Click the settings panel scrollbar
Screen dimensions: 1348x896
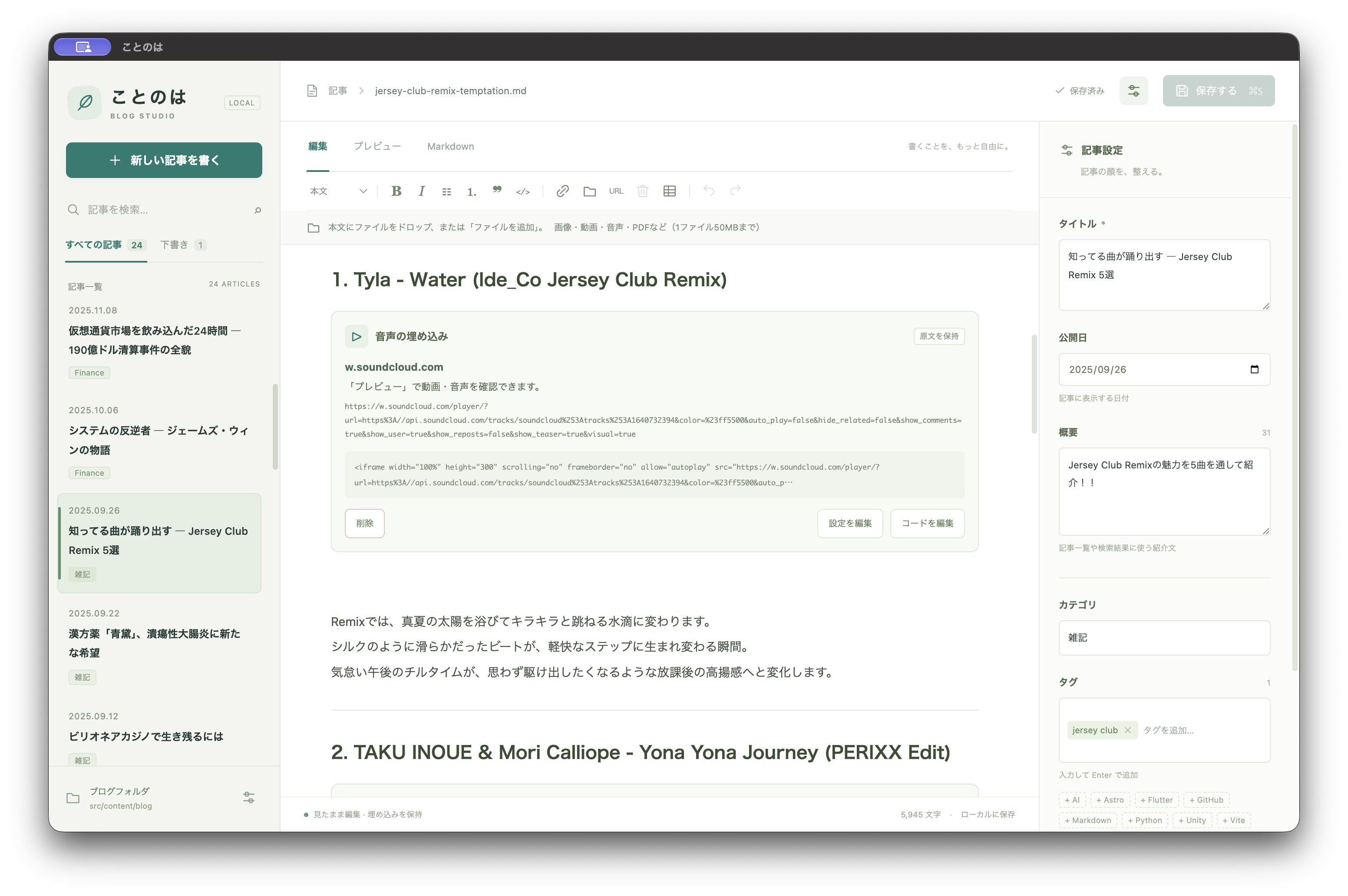pos(1294,398)
